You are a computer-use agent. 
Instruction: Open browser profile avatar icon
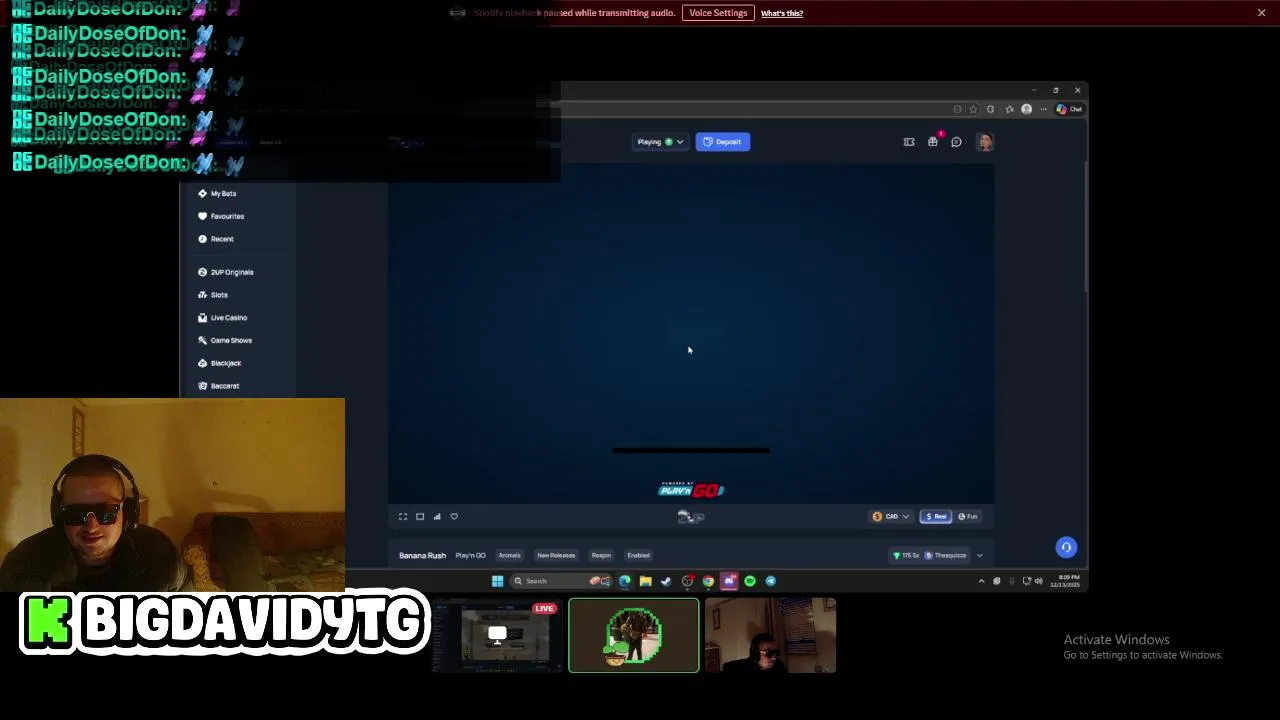(1026, 109)
